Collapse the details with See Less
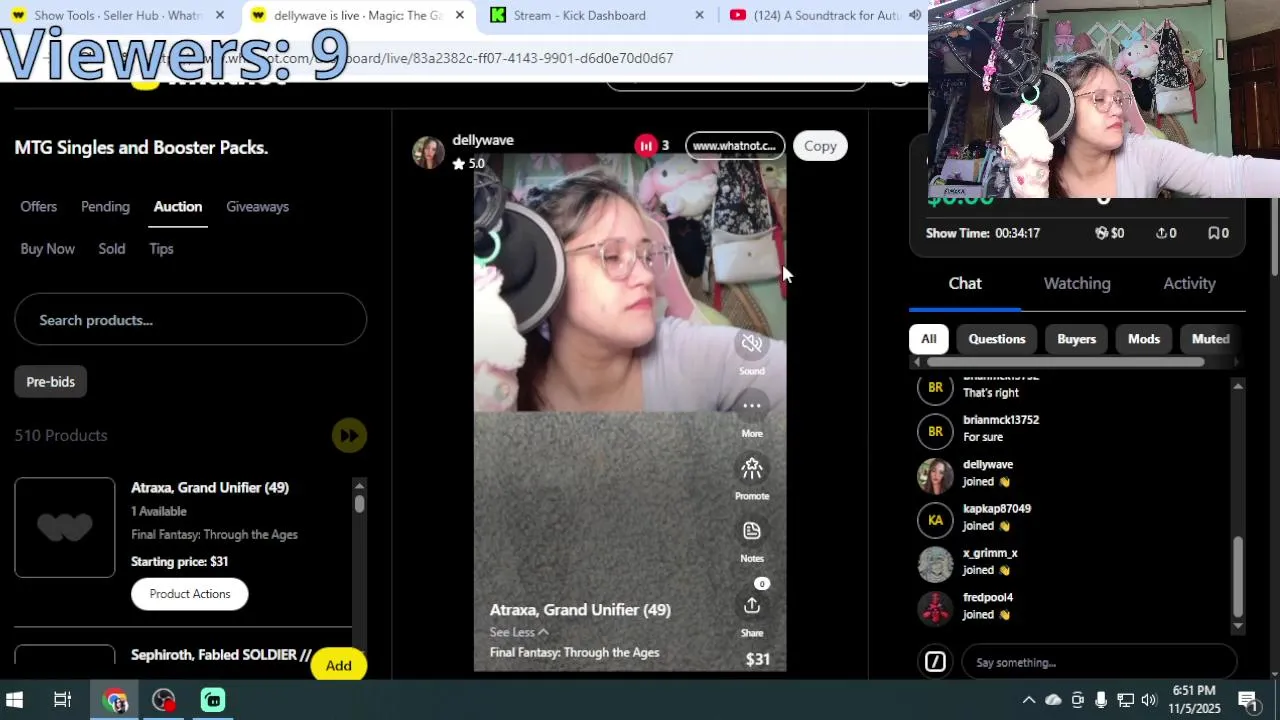1280x720 pixels. [518, 632]
